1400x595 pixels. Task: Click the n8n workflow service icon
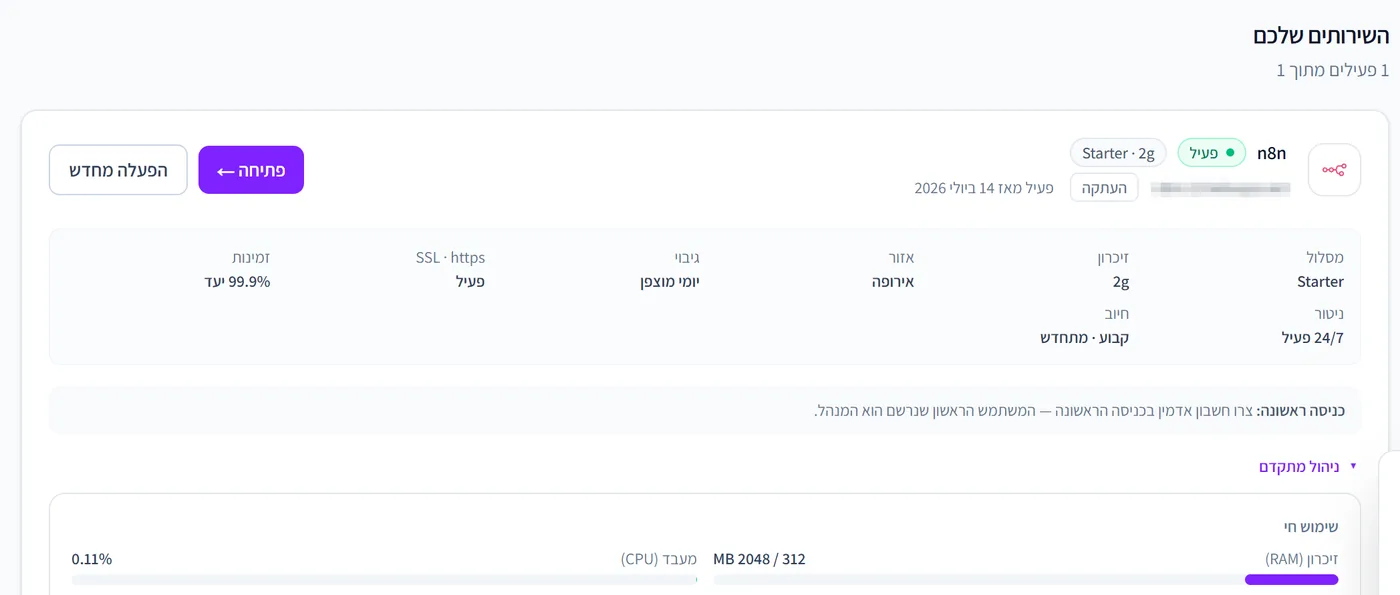[x=1334, y=170]
